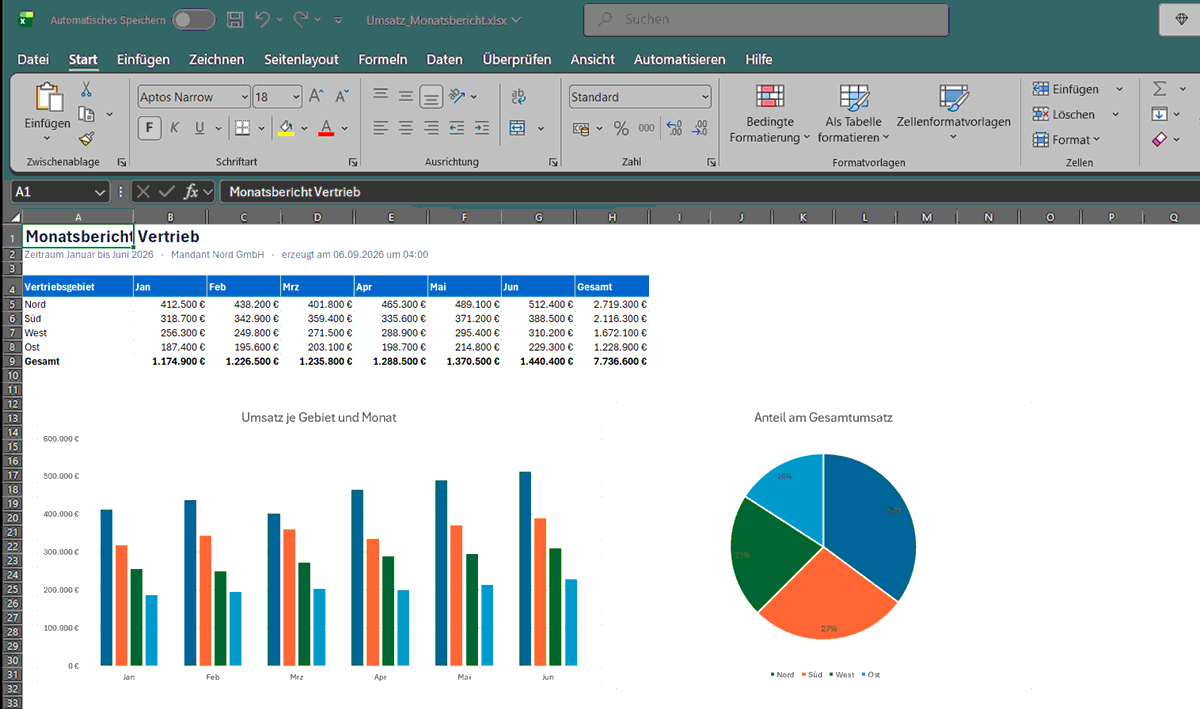Toggle underline (U) formatting

click(x=200, y=128)
